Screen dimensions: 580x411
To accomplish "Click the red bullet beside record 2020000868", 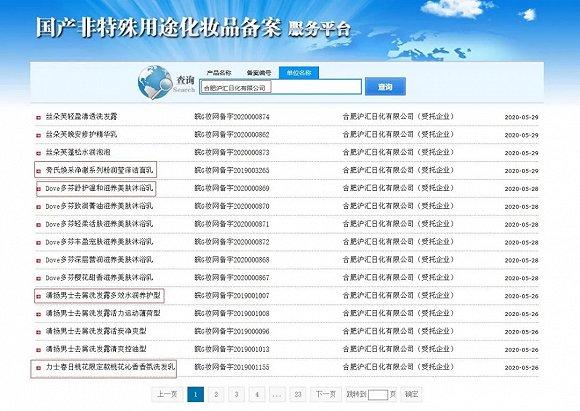I will click(x=38, y=260).
